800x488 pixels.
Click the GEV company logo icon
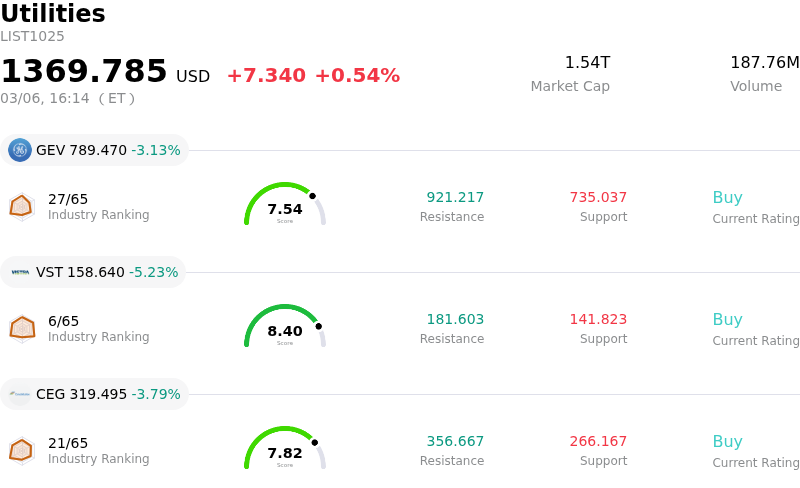pyautogui.click(x=20, y=150)
